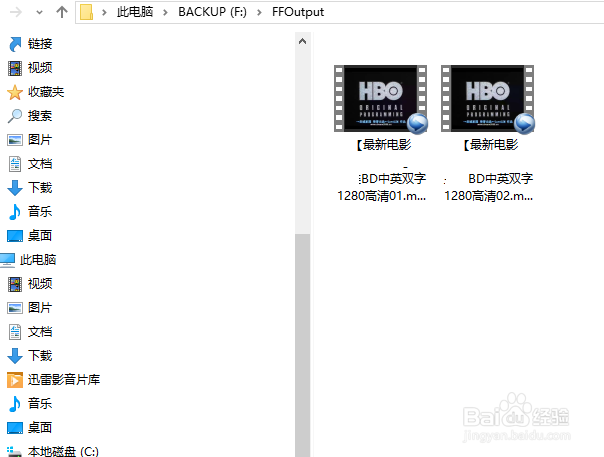Click the 图片 icon under 此电脑
This screenshot has height=457, width=604.
tap(15, 308)
